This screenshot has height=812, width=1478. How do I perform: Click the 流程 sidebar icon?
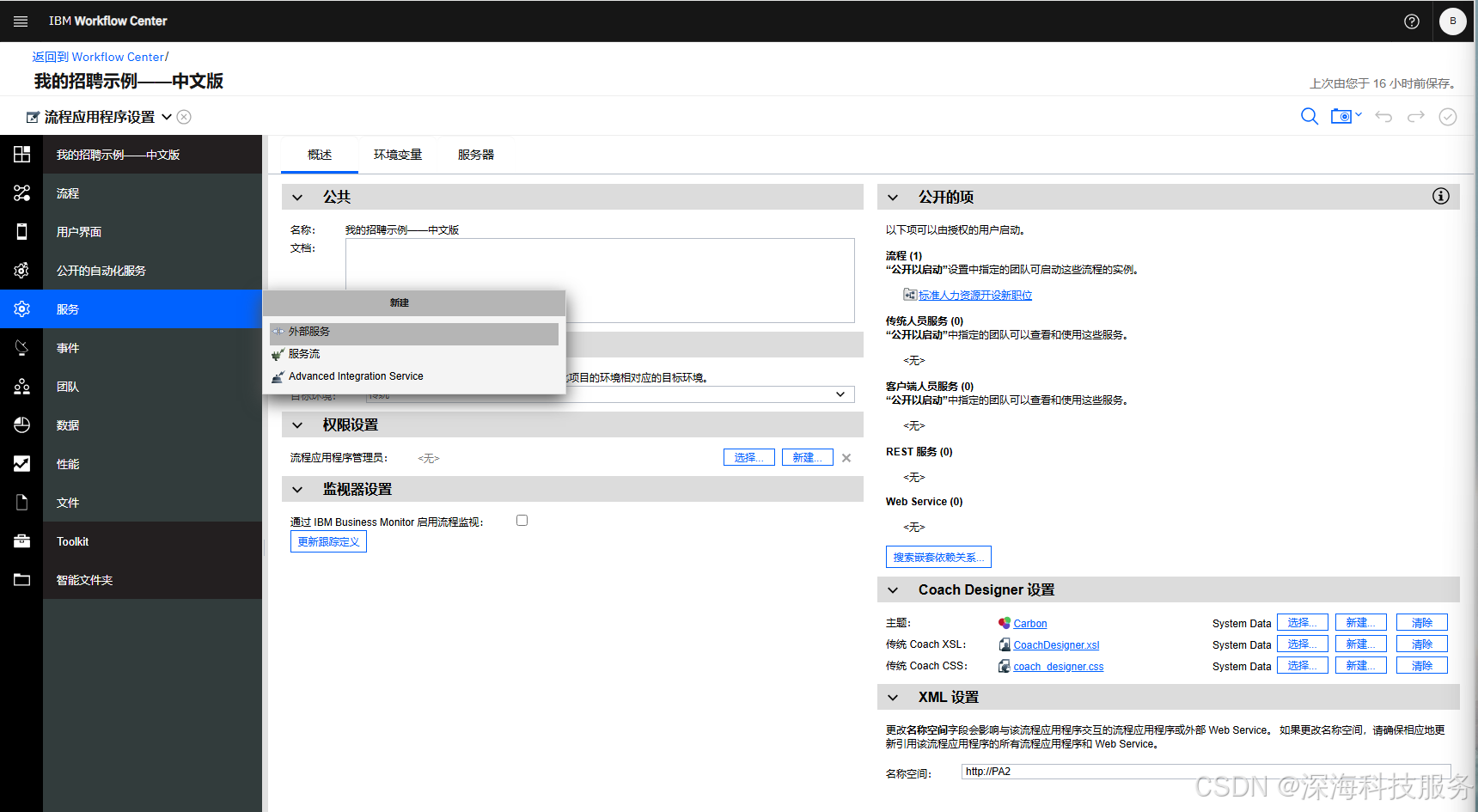(21, 193)
